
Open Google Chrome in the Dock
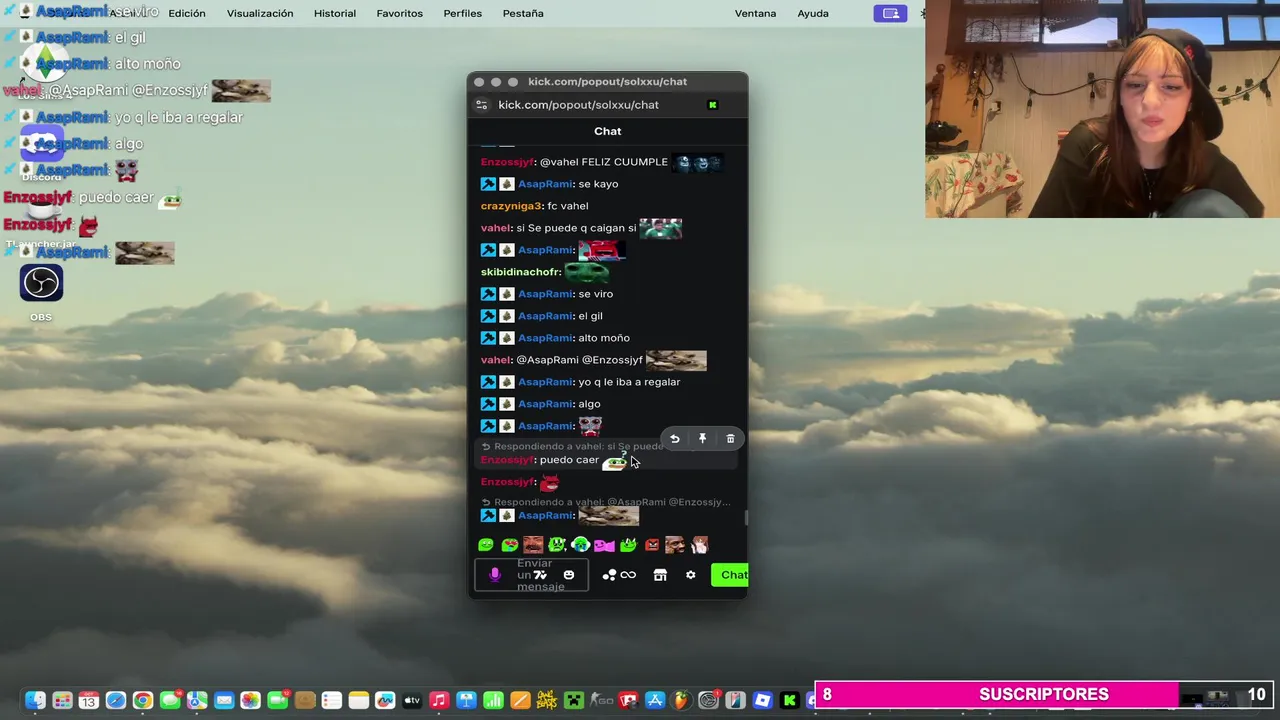tap(143, 701)
